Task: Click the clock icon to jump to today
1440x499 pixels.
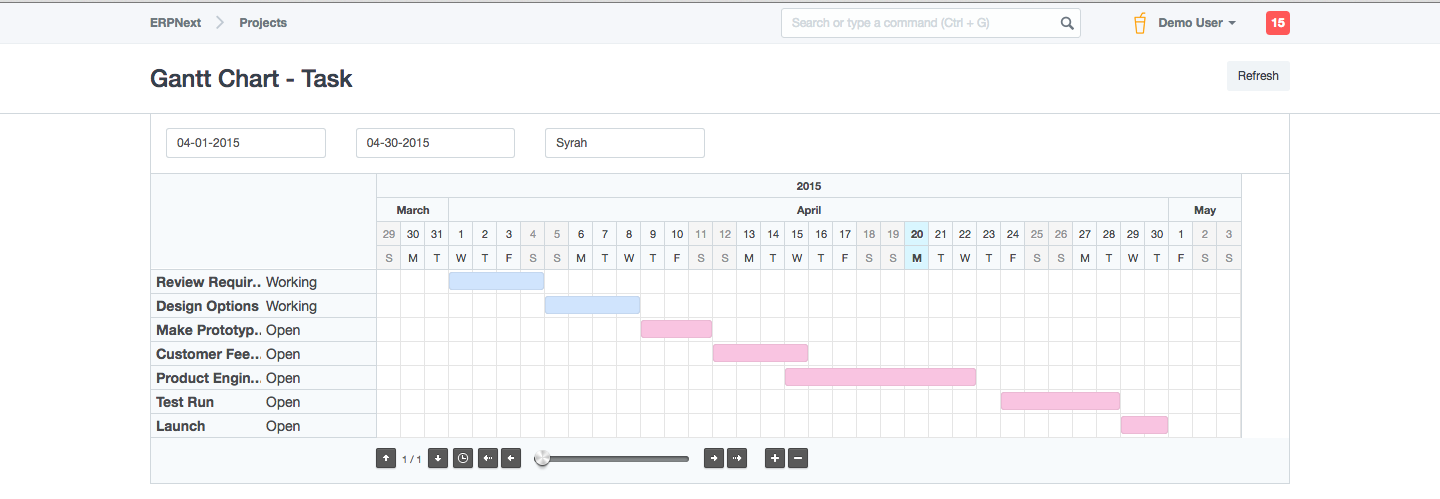Action: 463,458
